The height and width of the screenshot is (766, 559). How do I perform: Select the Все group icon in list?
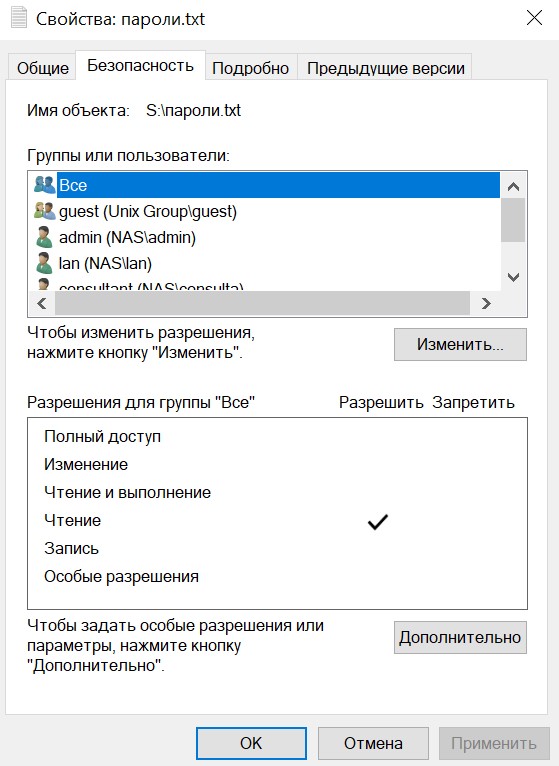click(x=45, y=185)
